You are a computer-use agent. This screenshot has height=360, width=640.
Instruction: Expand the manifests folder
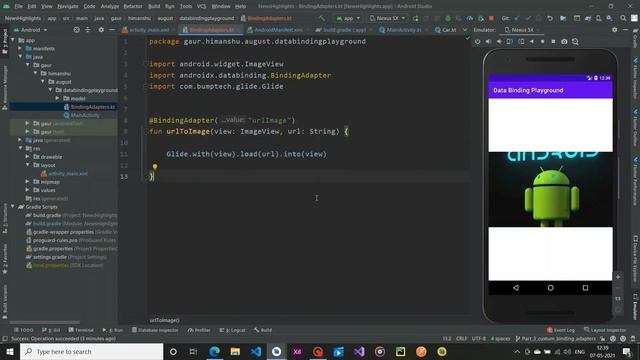[20, 49]
